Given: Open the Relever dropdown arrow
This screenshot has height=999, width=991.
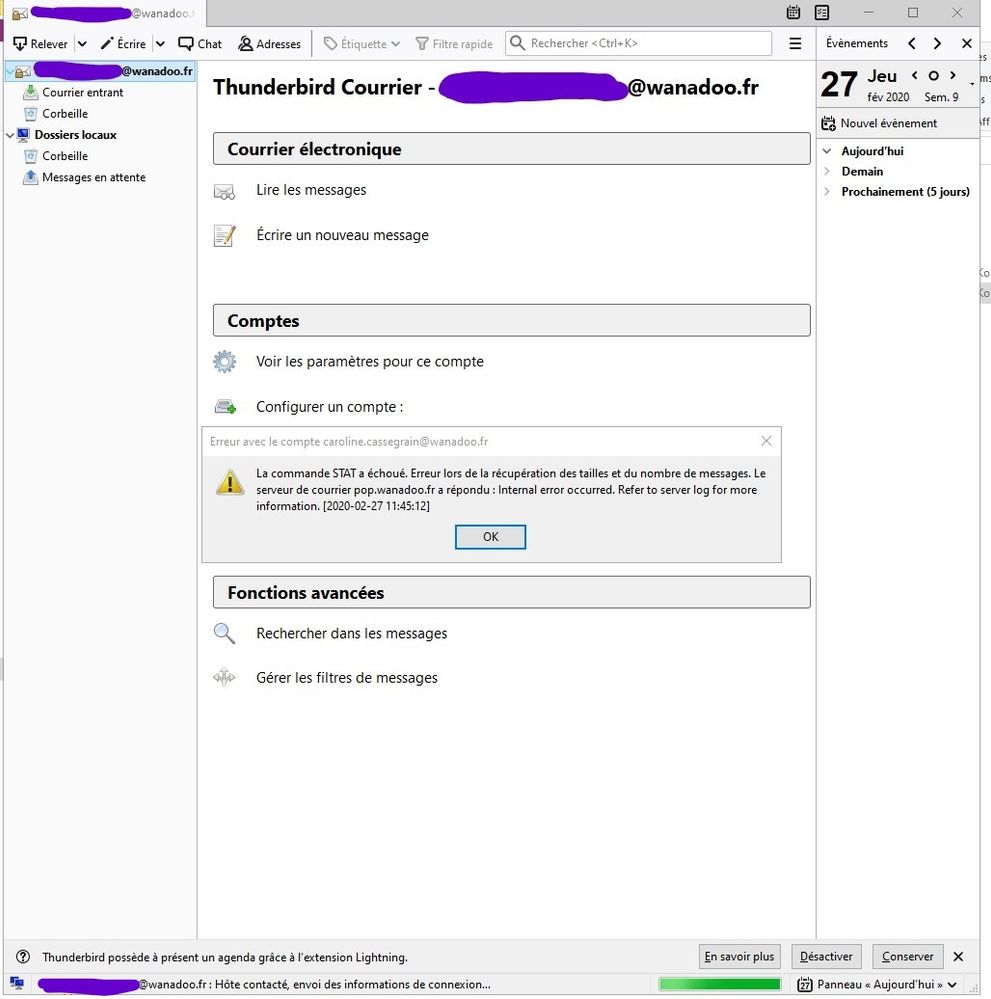Looking at the screenshot, I should tap(82, 44).
